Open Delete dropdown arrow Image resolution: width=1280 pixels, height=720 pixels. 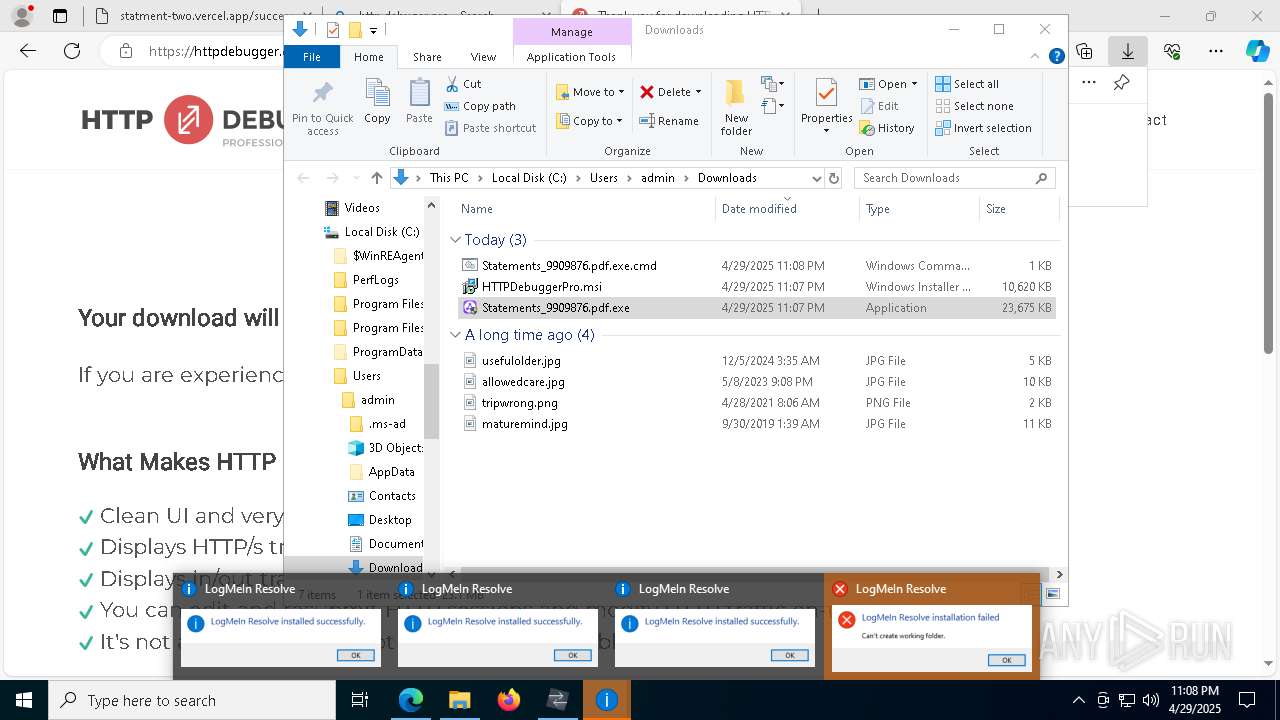click(698, 92)
